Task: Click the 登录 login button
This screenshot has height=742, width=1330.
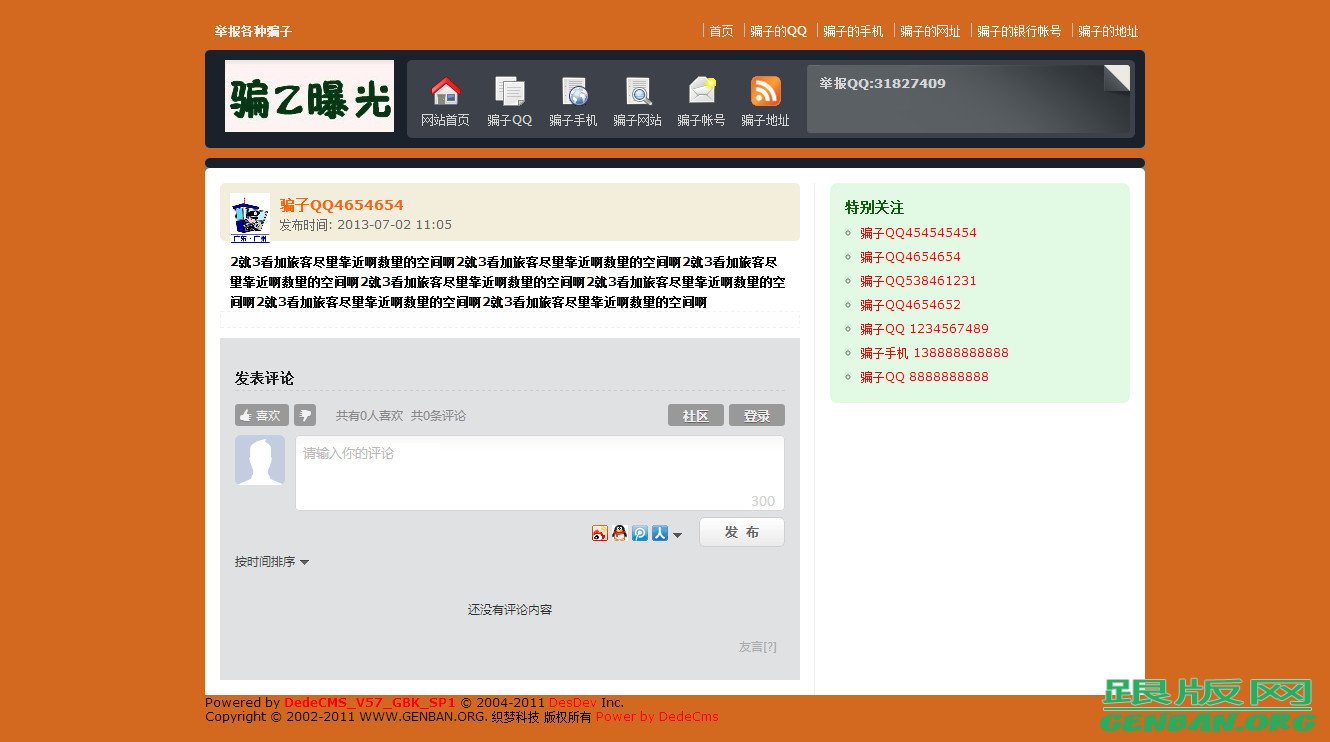Action: [757, 415]
